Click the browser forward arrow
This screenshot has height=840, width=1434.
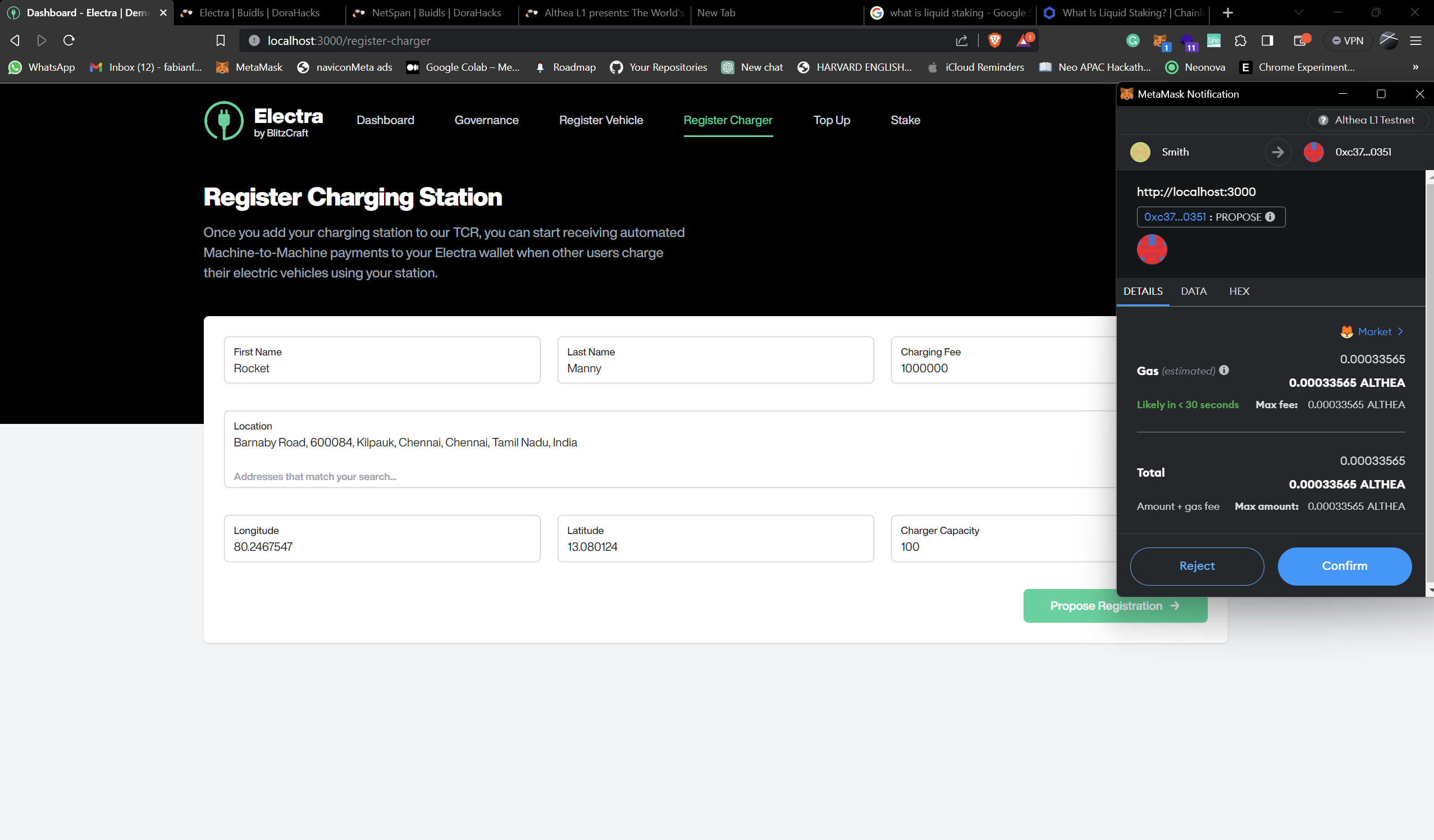pyautogui.click(x=42, y=40)
